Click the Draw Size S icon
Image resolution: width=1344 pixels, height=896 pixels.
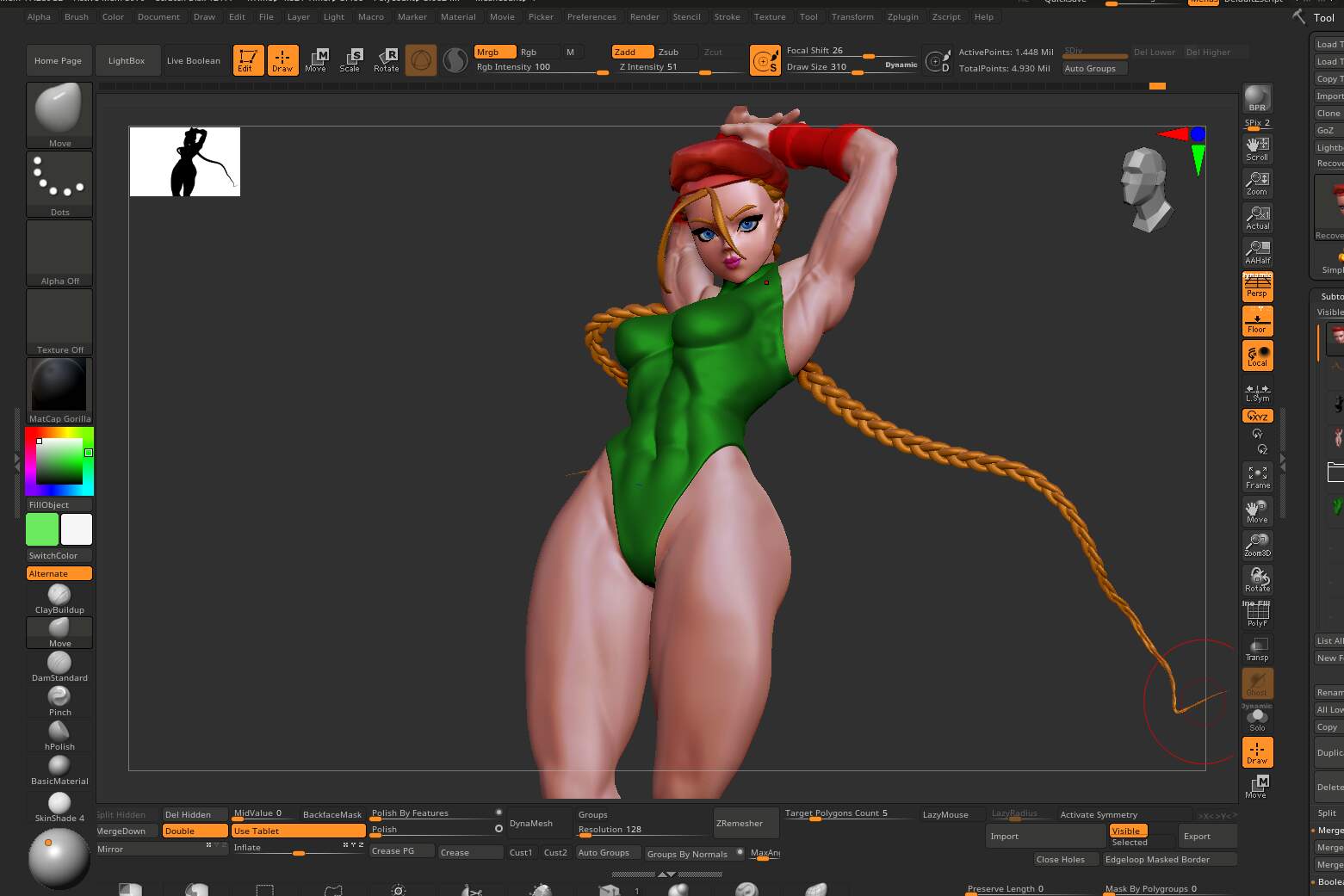765,60
